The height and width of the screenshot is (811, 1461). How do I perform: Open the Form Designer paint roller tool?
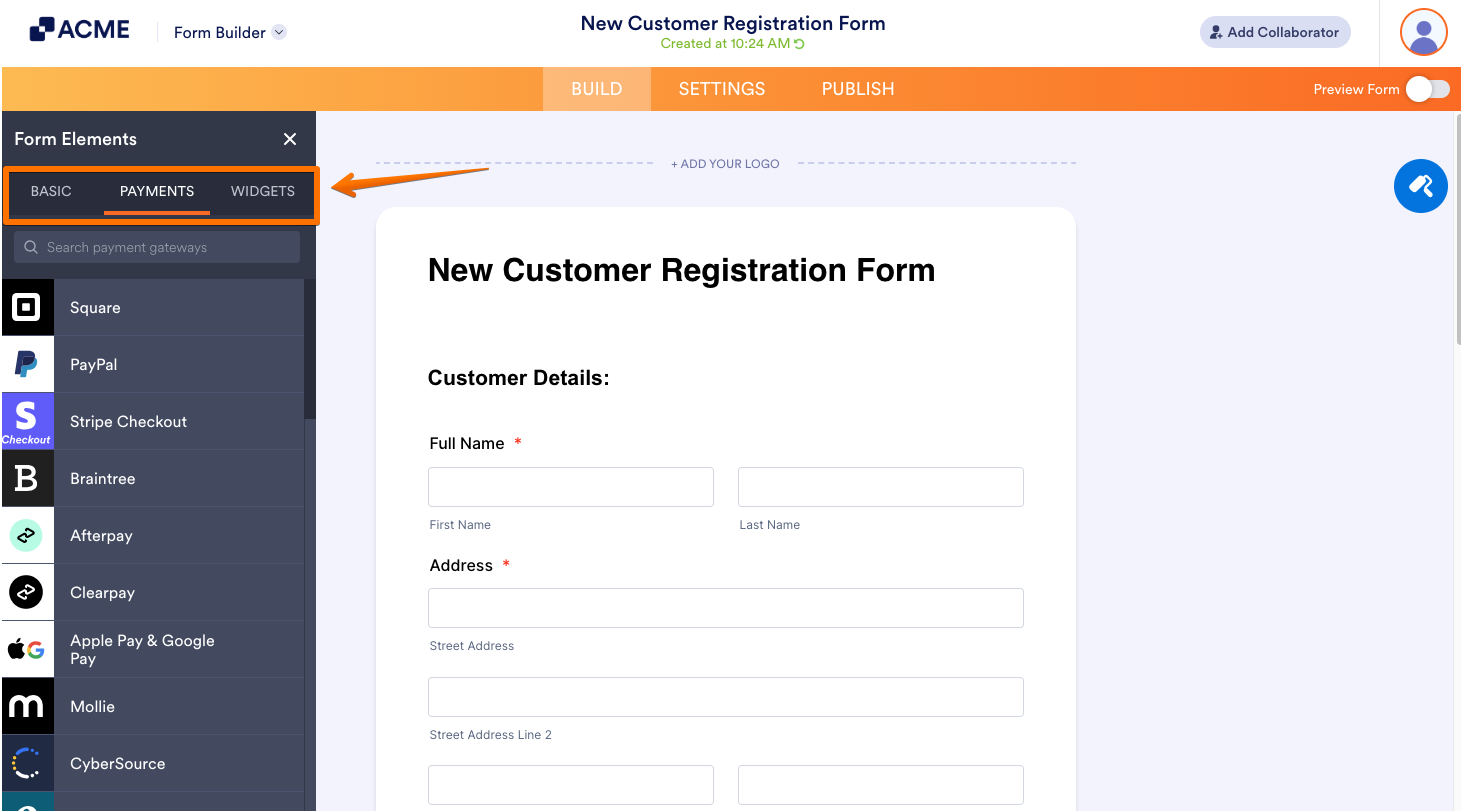tap(1420, 186)
